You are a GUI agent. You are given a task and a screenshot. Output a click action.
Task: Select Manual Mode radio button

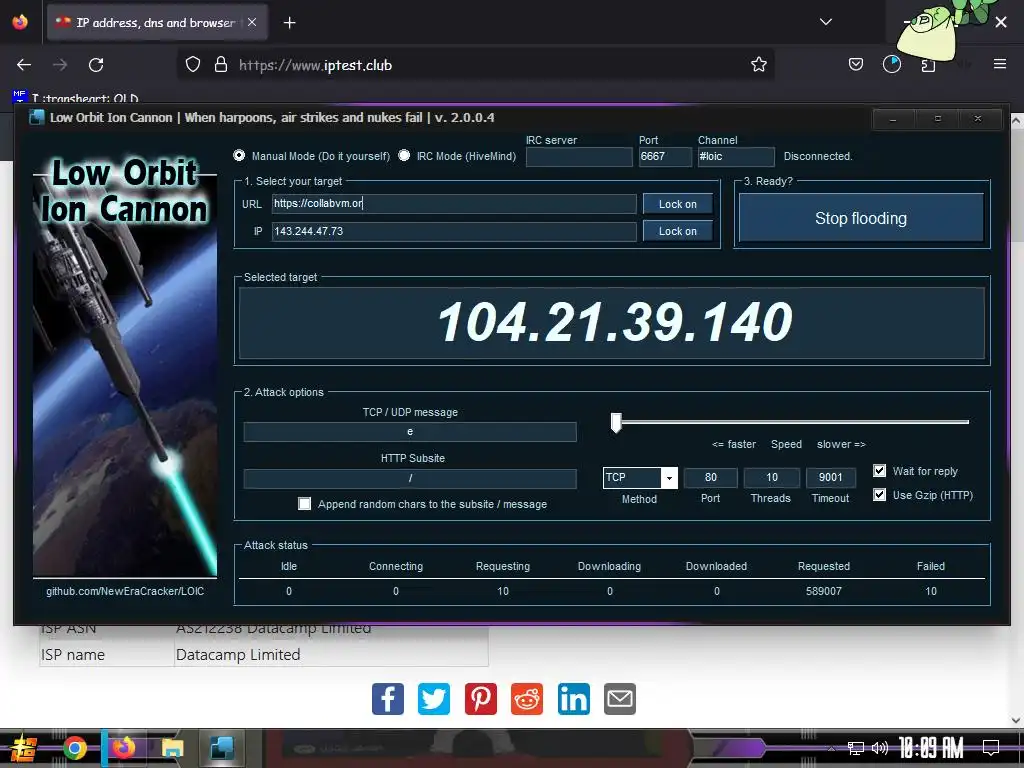pos(239,155)
